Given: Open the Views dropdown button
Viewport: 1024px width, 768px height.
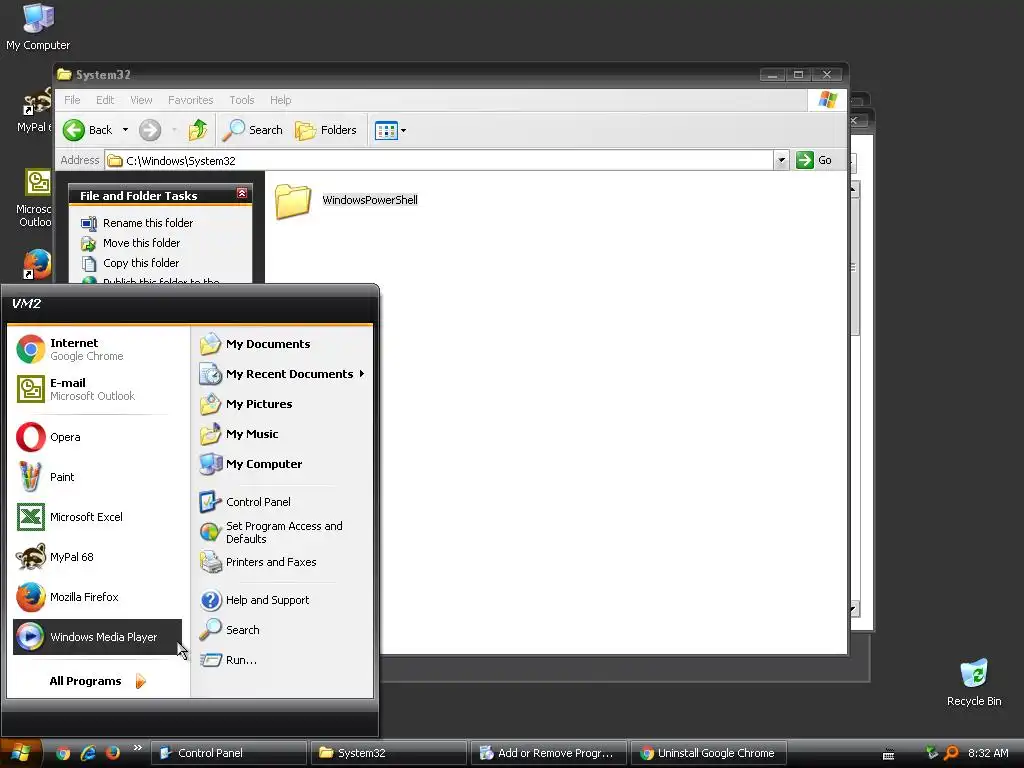Looking at the screenshot, I should (x=390, y=131).
